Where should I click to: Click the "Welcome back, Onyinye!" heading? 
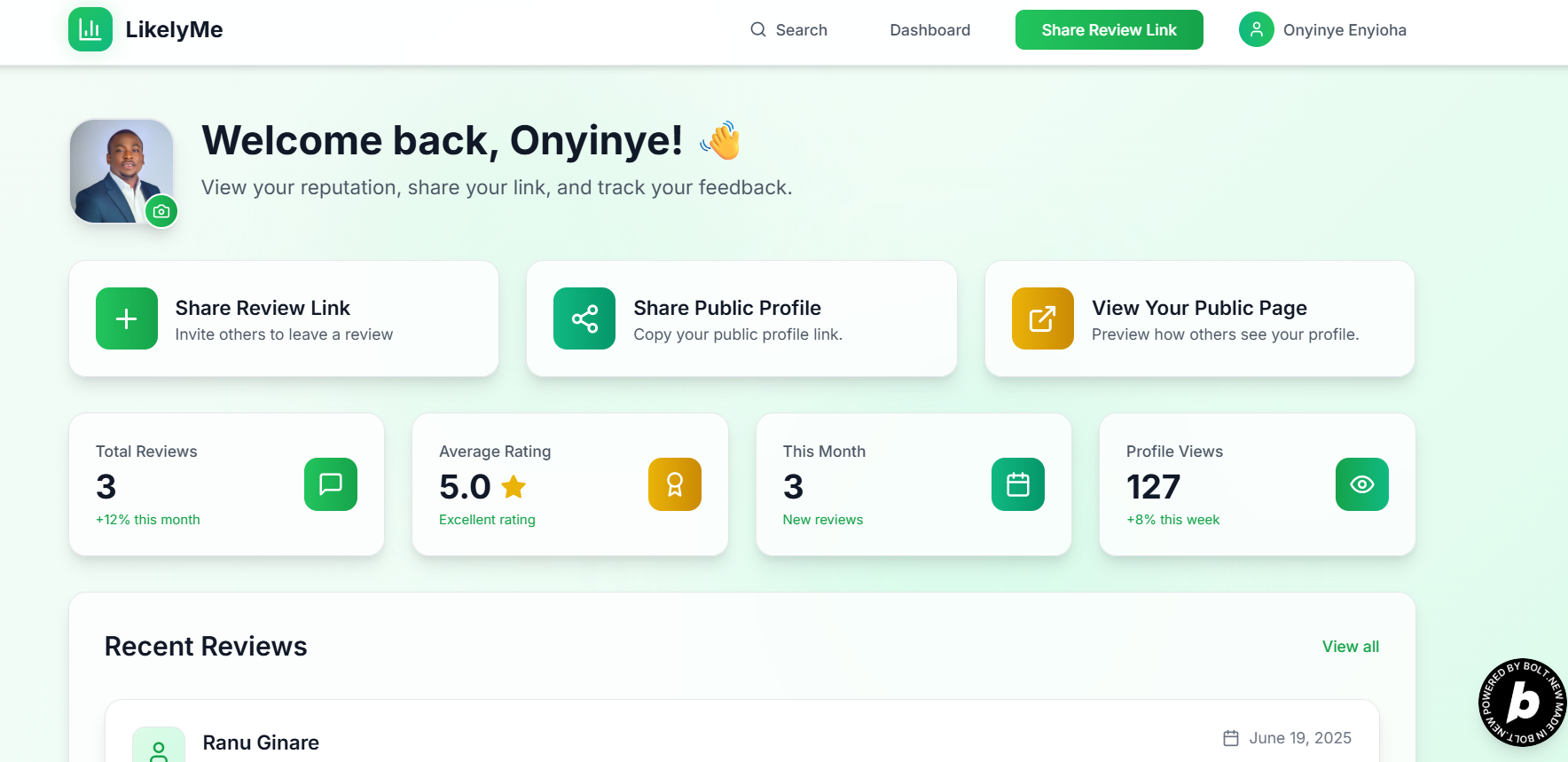(442, 140)
